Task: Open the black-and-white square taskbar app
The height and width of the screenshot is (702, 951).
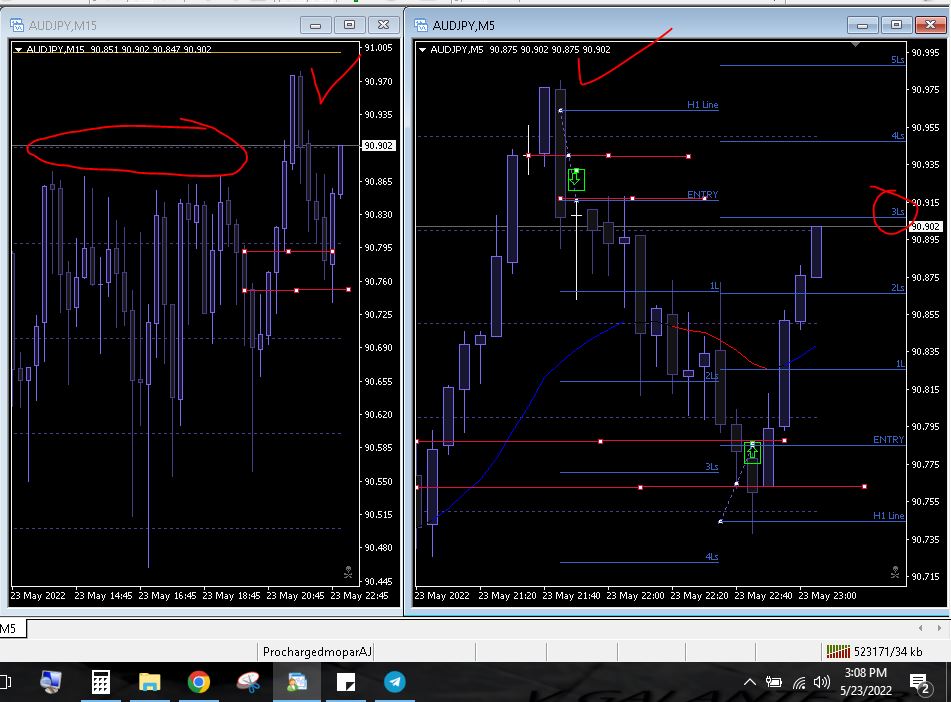Action: [x=346, y=682]
